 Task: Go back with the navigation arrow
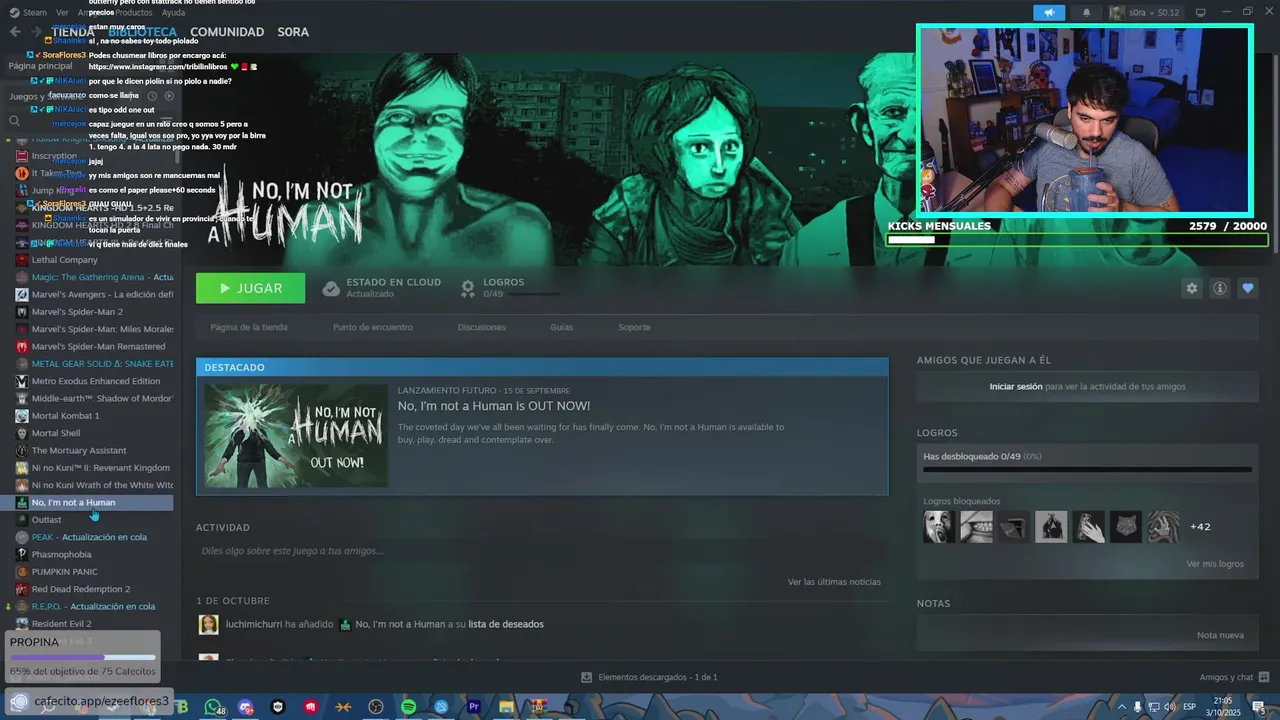(15, 32)
